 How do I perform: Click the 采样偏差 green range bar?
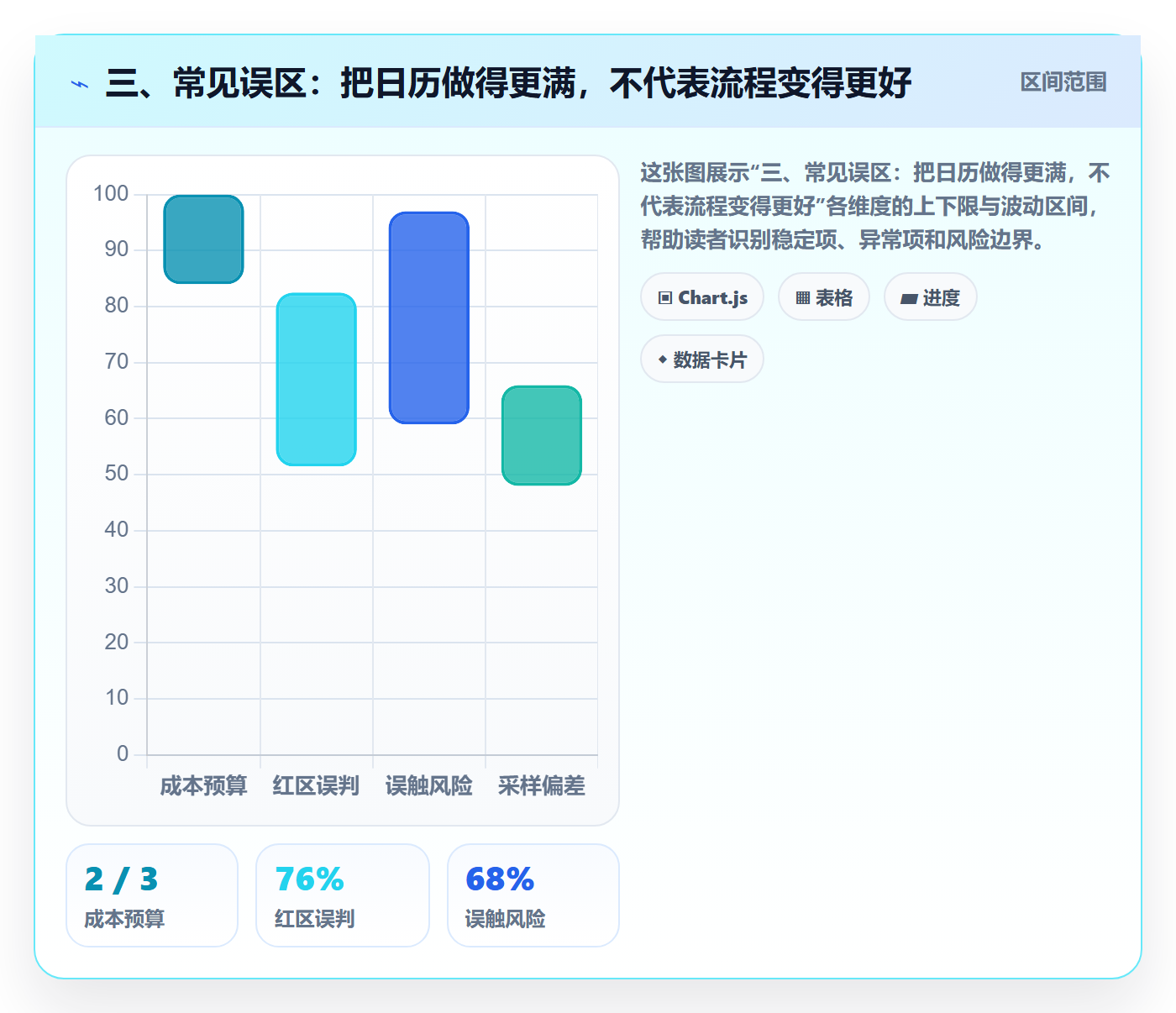[542, 435]
